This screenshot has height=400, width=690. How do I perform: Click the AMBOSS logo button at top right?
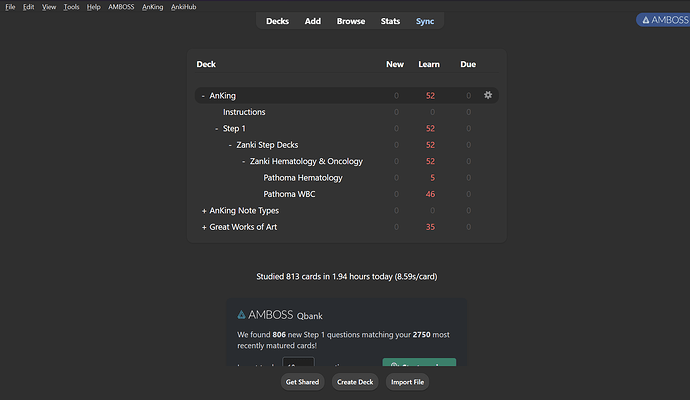[663, 20]
